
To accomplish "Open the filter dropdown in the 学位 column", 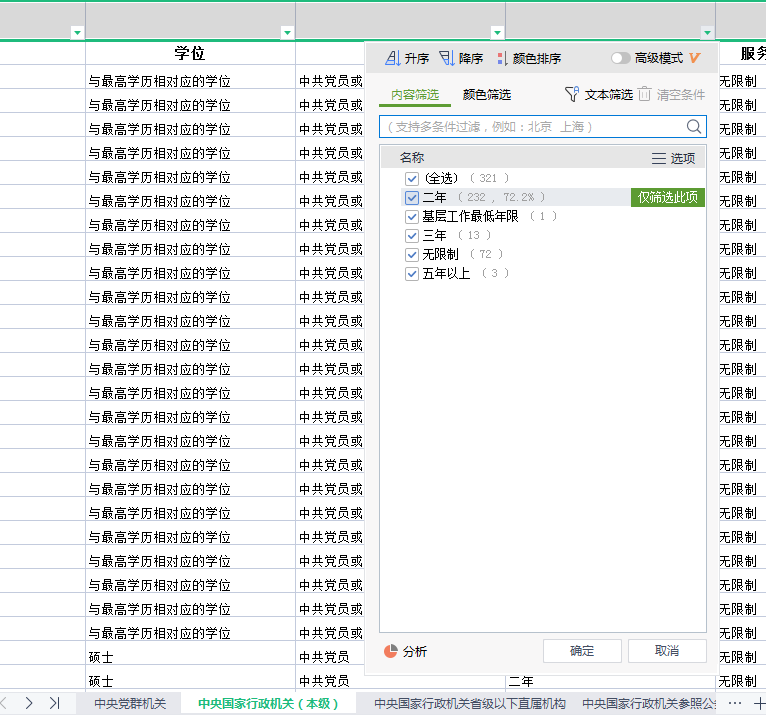I will [287, 32].
